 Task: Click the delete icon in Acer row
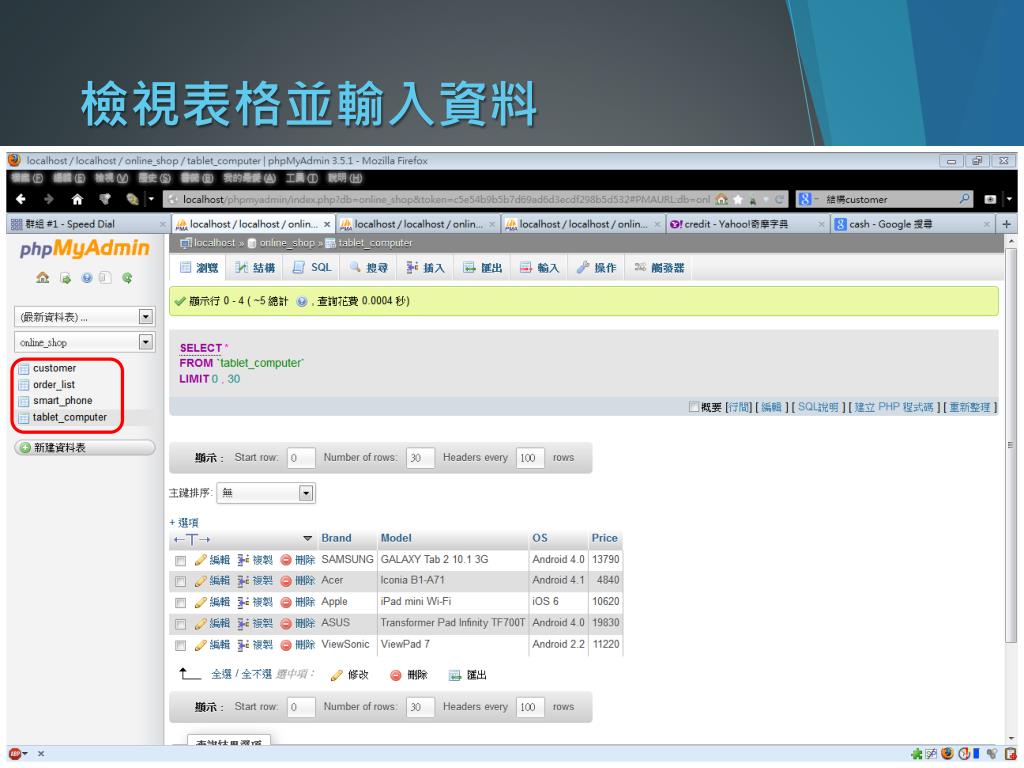click(x=285, y=581)
